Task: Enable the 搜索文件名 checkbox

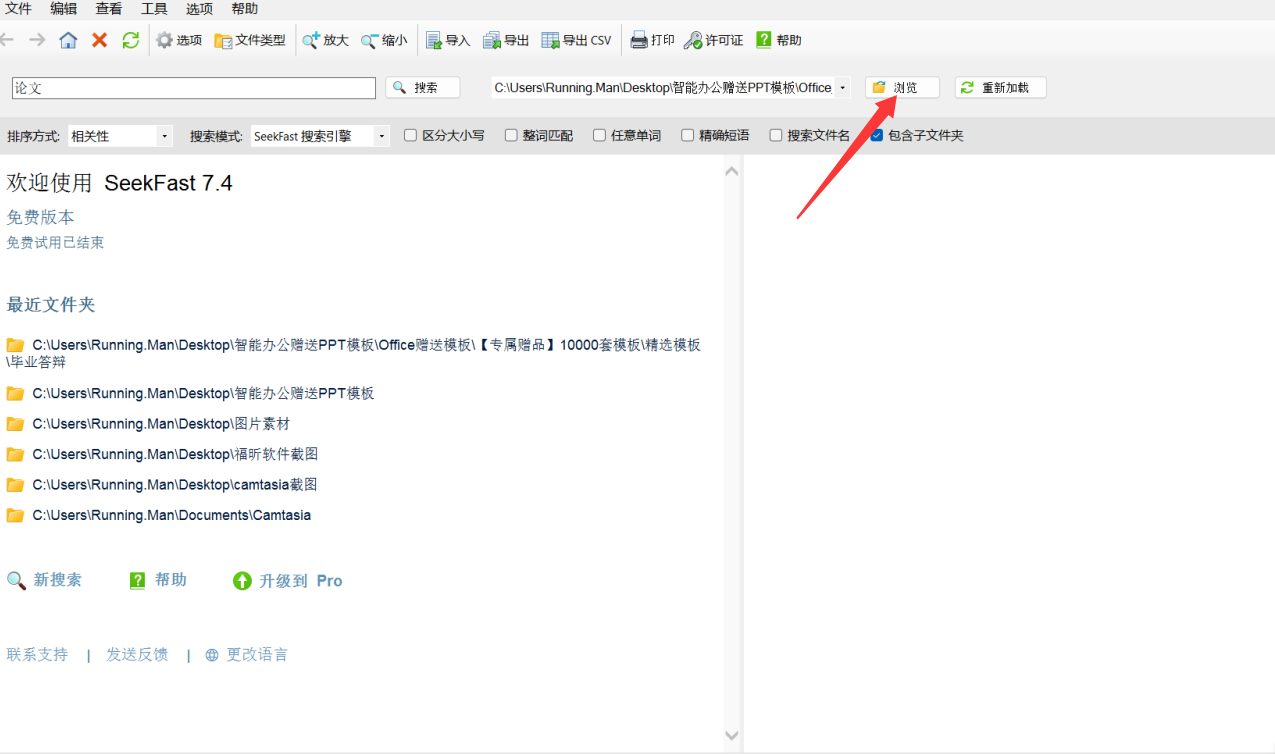Action: coord(775,135)
